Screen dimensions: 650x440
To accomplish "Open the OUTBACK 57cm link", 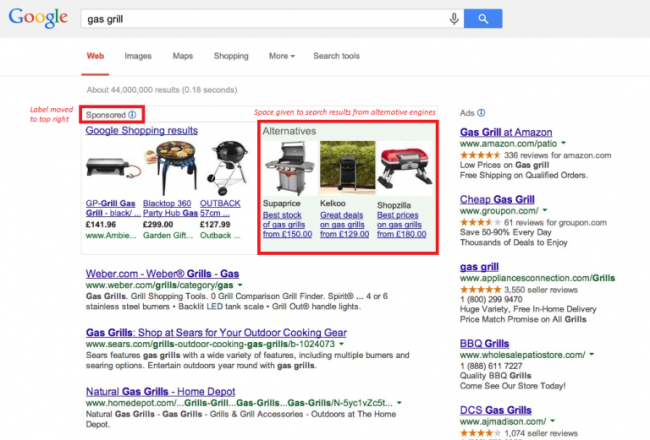I will [x=220, y=208].
